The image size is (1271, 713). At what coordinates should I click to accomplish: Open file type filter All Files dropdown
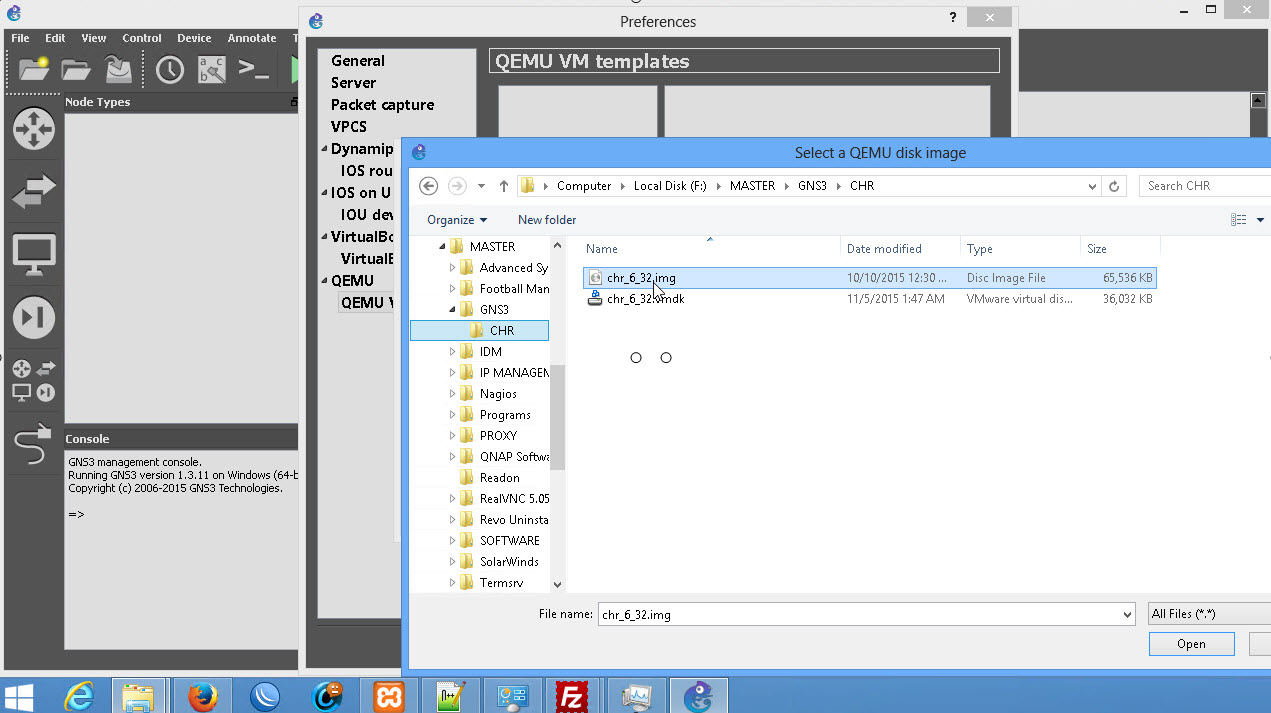point(1209,614)
